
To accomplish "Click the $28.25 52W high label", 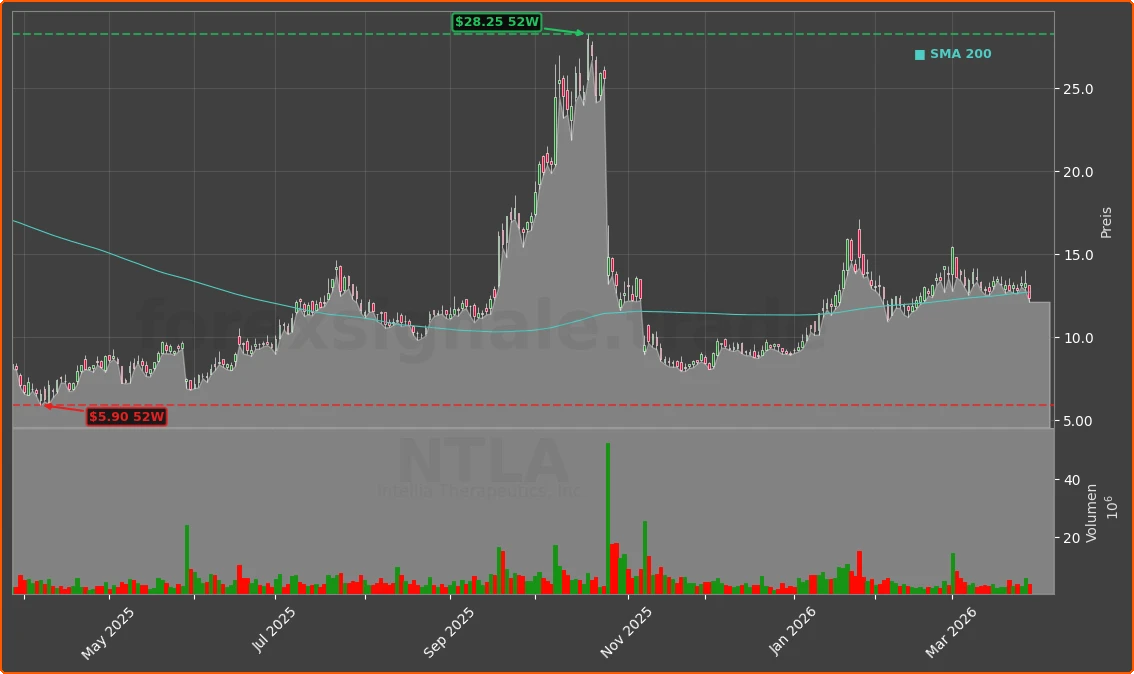I will (497, 22).
